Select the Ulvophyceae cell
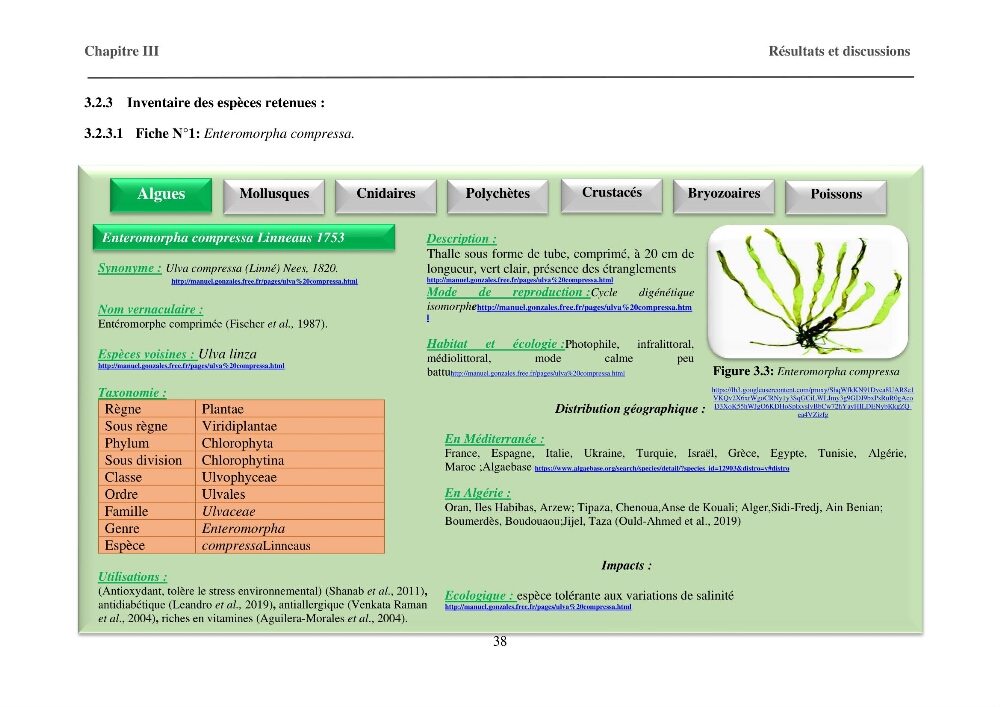 tap(290, 477)
